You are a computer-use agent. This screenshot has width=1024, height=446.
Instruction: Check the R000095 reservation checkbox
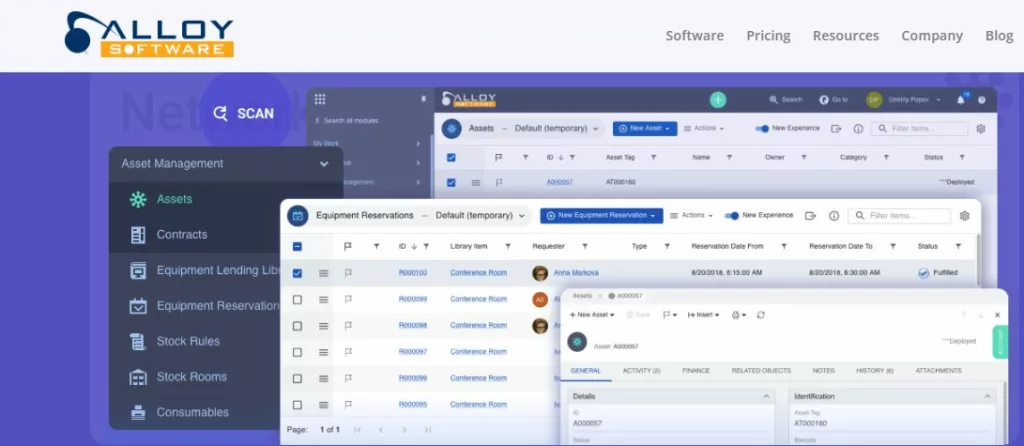(297, 405)
